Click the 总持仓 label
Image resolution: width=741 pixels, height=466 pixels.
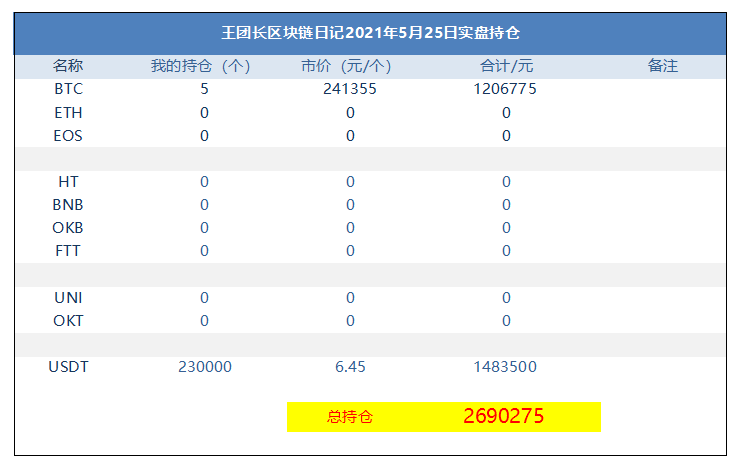(350, 417)
